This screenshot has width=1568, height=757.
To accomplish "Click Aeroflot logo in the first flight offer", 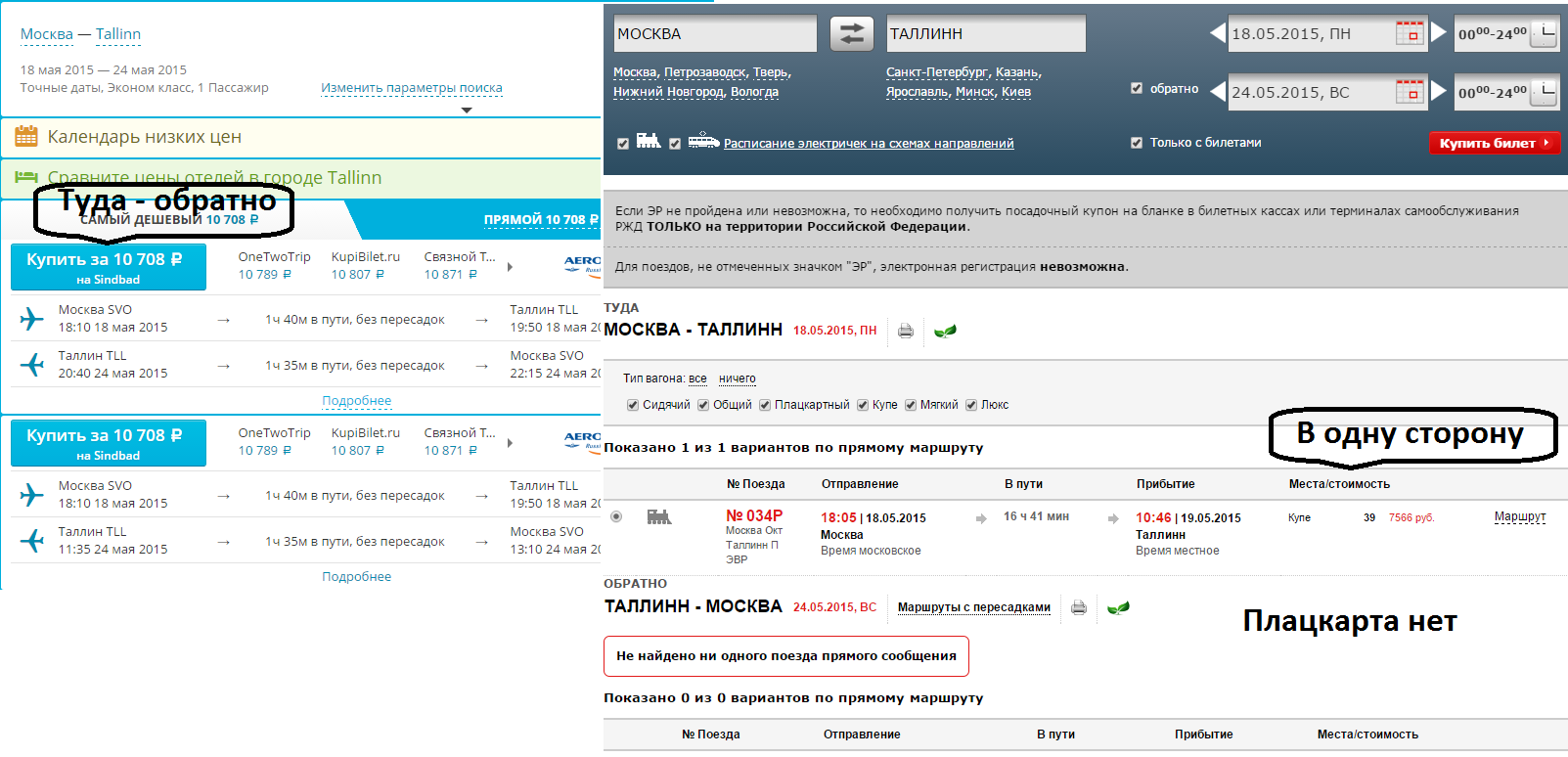I will pos(583,265).
